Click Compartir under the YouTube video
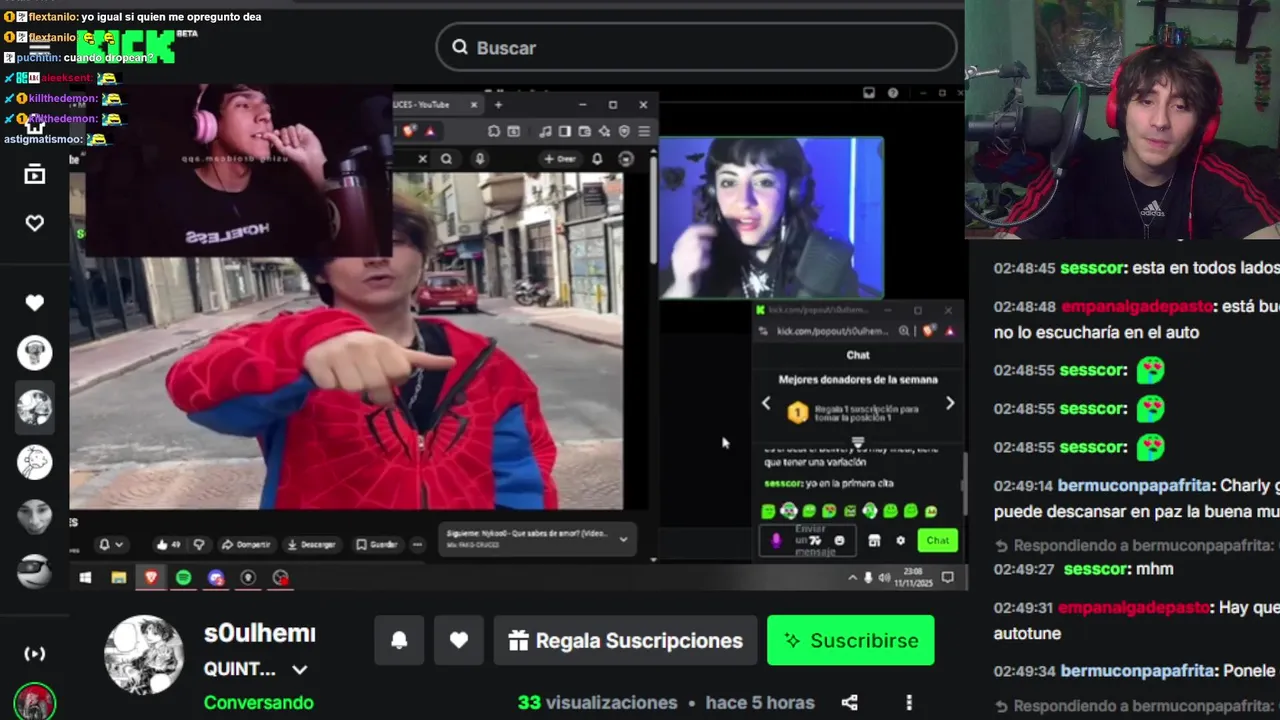This screenshot has height=720, width=1280. click(x=246, y=544)
